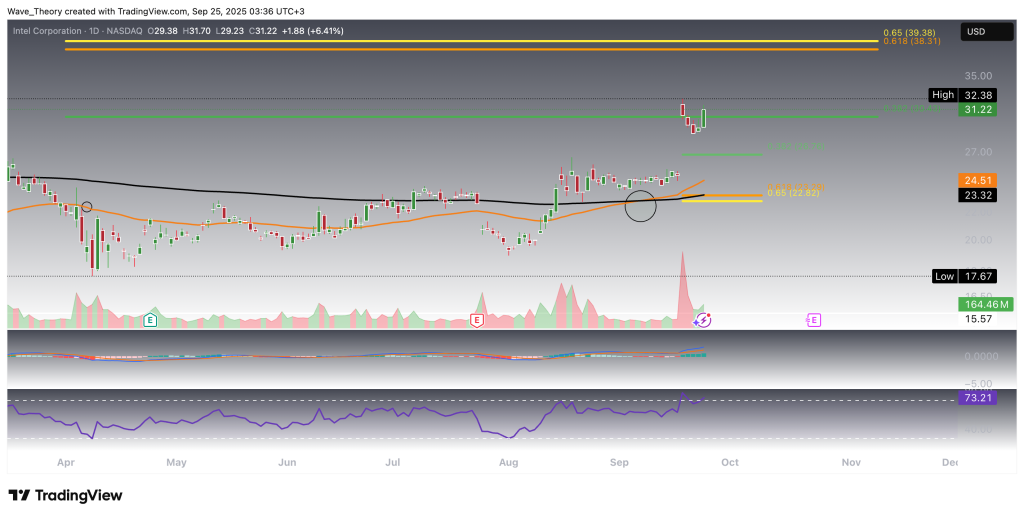This screenshot has width=1024, height=517.
Task: Click the Sep label on time axis
Action: coord(619,462)
